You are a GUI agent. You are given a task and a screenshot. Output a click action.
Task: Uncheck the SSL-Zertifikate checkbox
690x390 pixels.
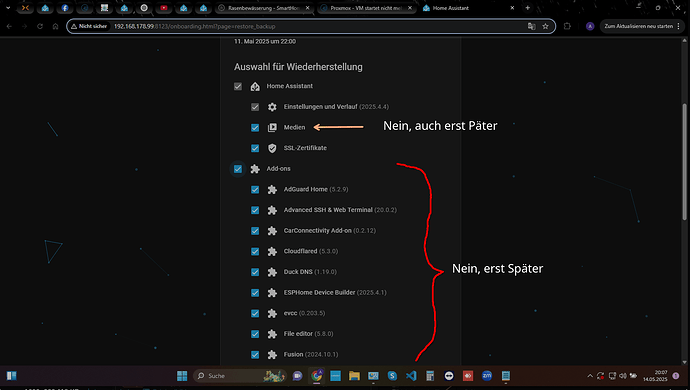pos(255,148)
